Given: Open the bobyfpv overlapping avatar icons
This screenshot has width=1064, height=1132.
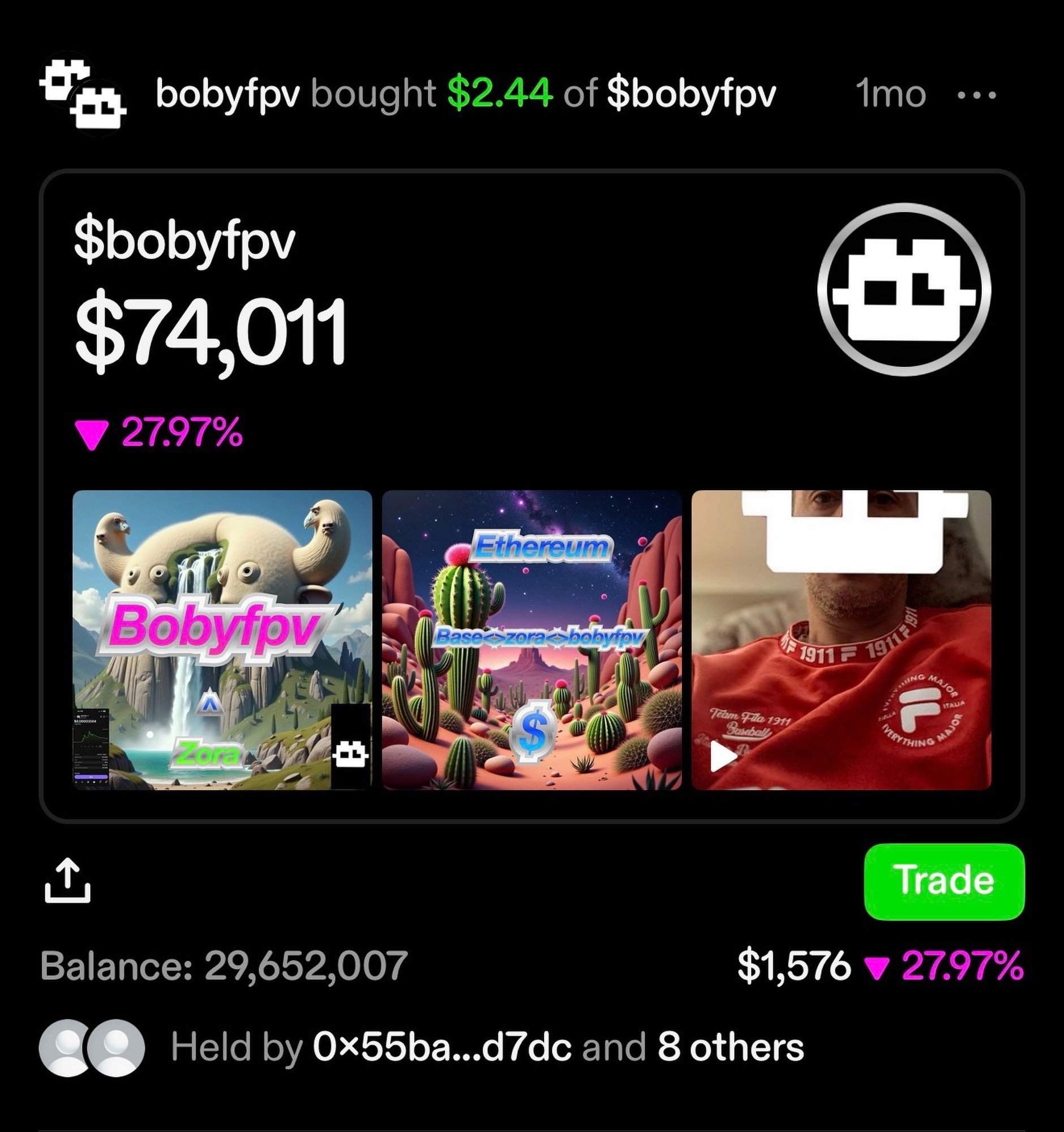Looking at the screenshot, I should coord(83,95).
